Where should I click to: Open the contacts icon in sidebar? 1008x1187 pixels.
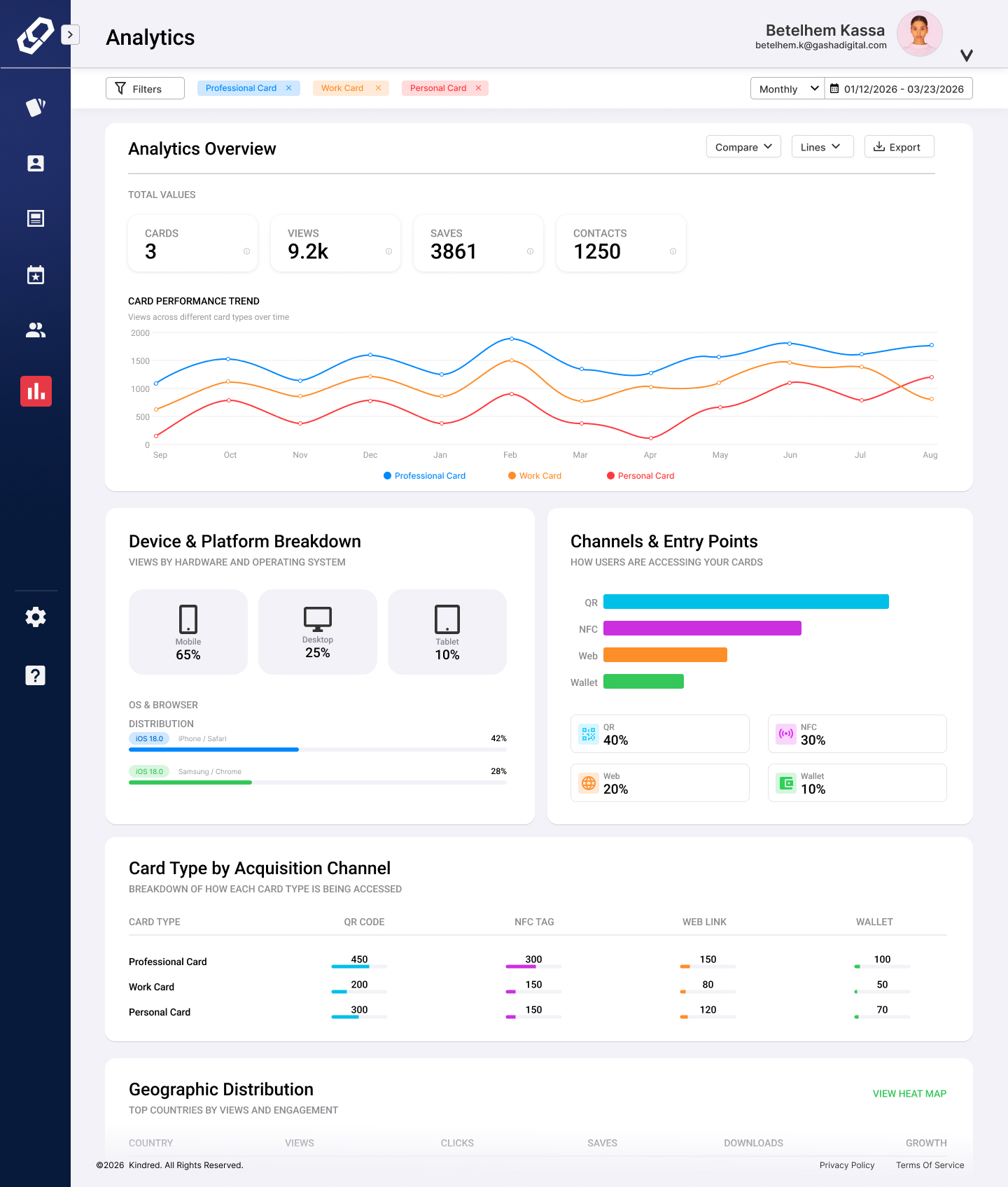tap(35, 163)
